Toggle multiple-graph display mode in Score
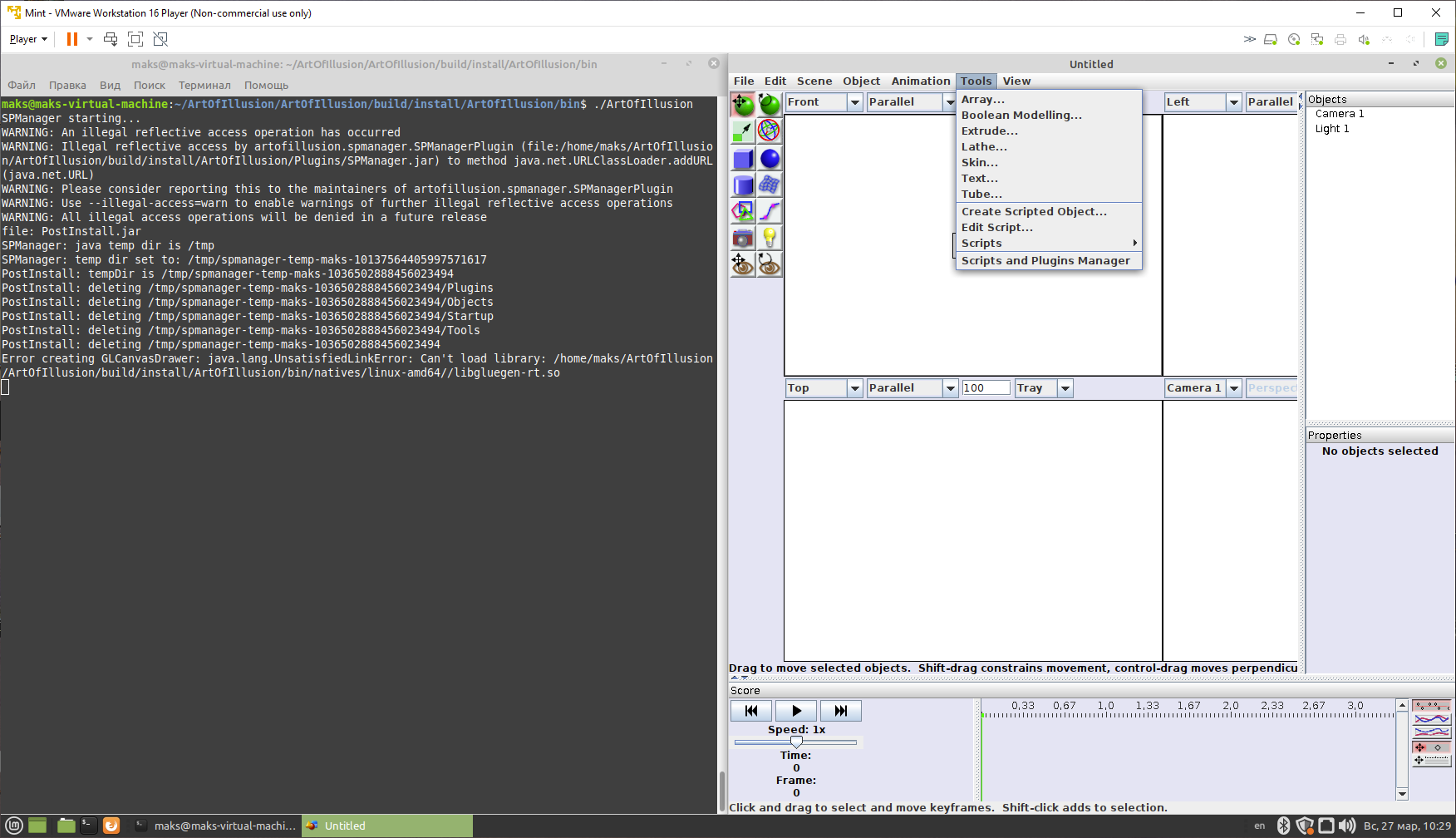Screen dimensions: 1456x838 coord(1431,732)
